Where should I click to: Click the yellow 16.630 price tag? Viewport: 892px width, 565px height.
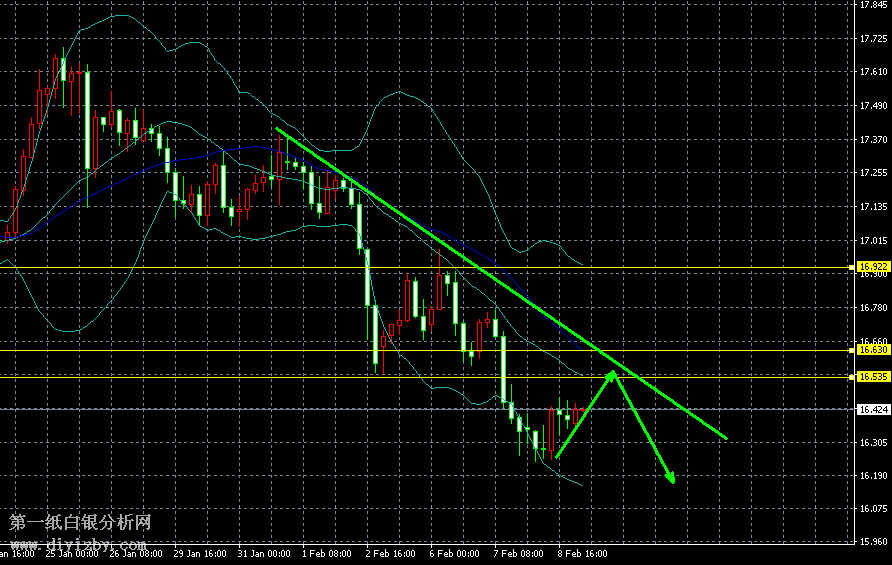(x=873, y=350)
